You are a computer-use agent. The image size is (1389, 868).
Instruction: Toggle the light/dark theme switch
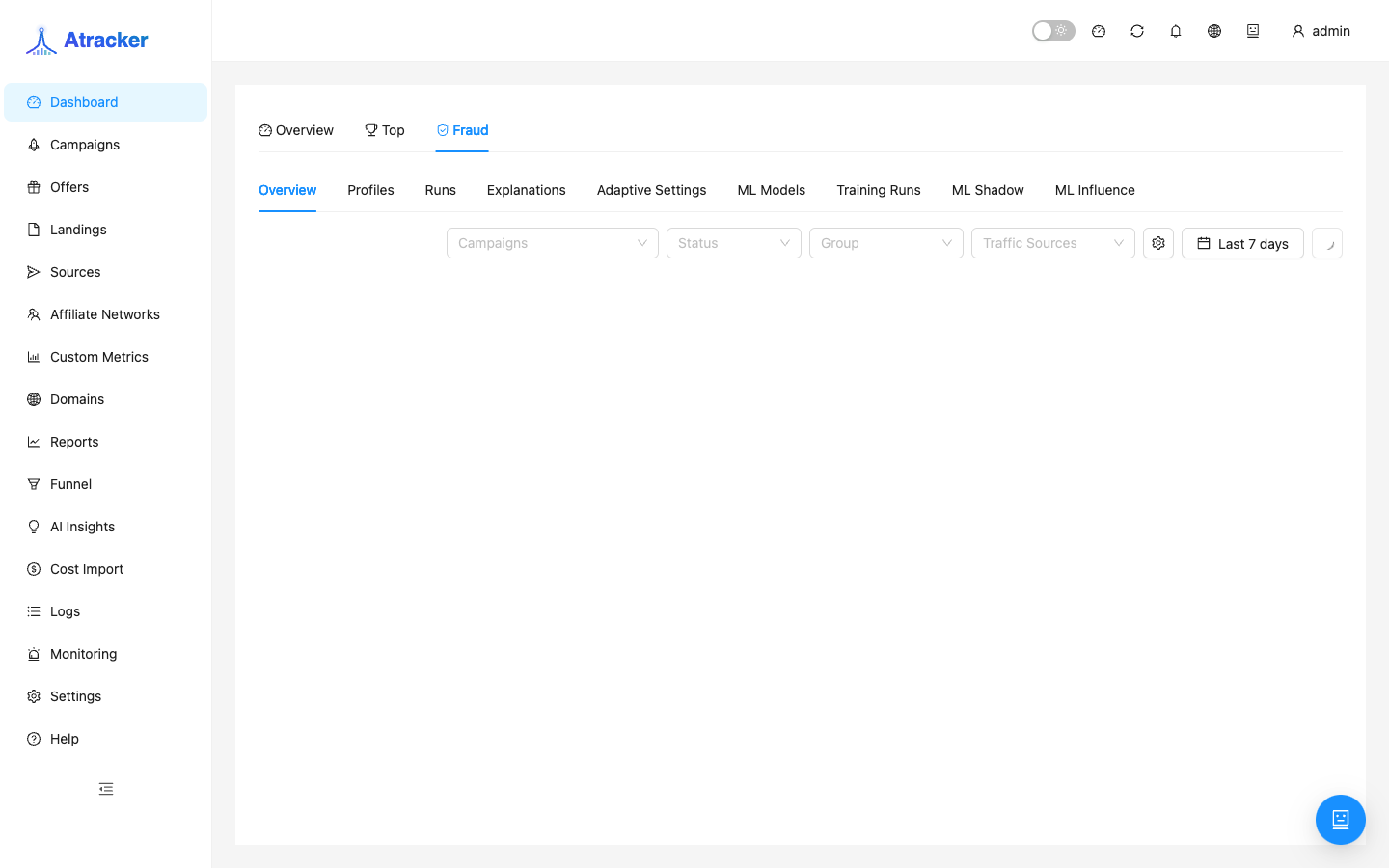pyautogui.click(x=1053, y=31)
